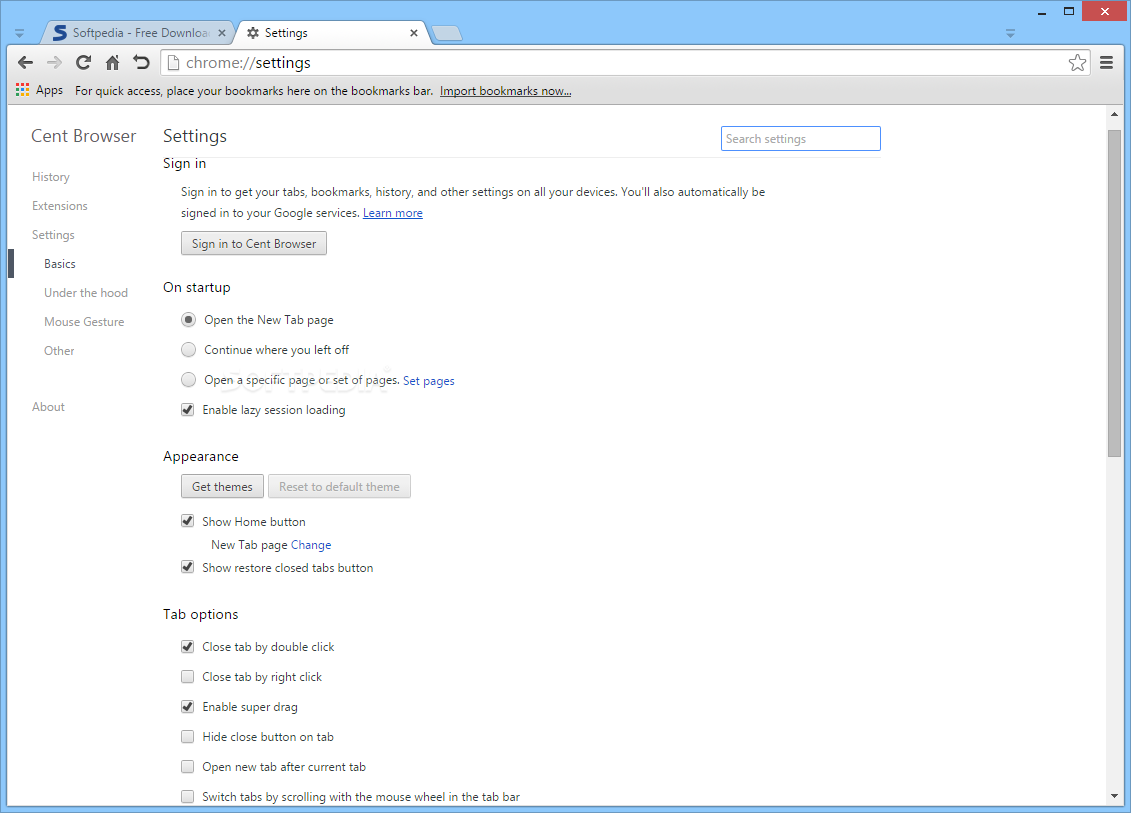Click the Get themes button
Viewport: 1131px width, 813px height.
222,486
